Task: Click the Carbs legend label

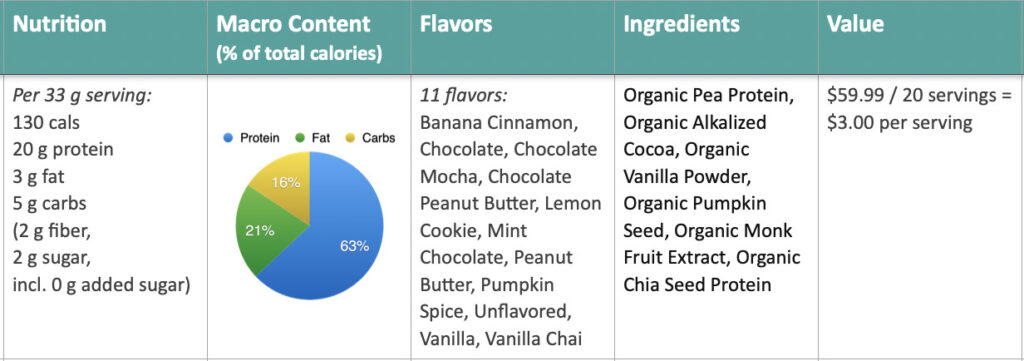Action: (x=379, y=138)
